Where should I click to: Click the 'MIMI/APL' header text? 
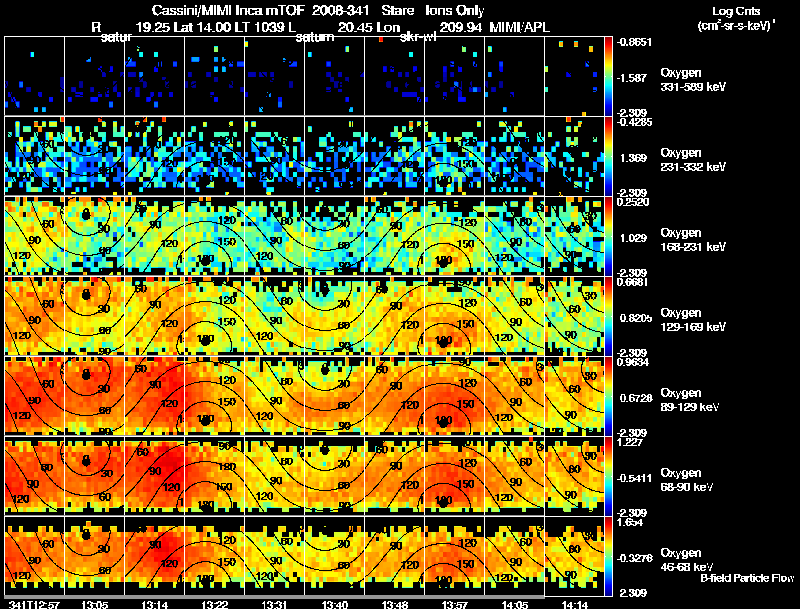click(519, 27)
